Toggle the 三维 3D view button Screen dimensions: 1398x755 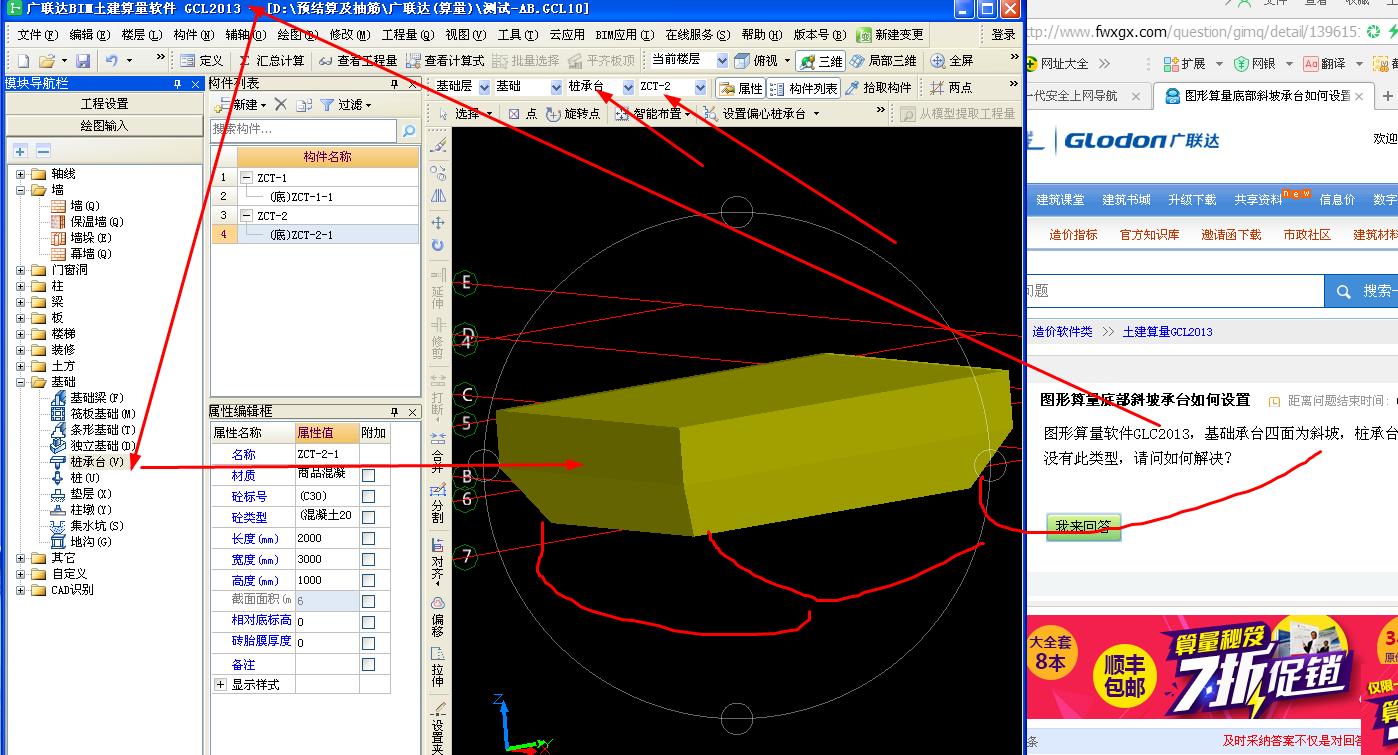point(821,61)
